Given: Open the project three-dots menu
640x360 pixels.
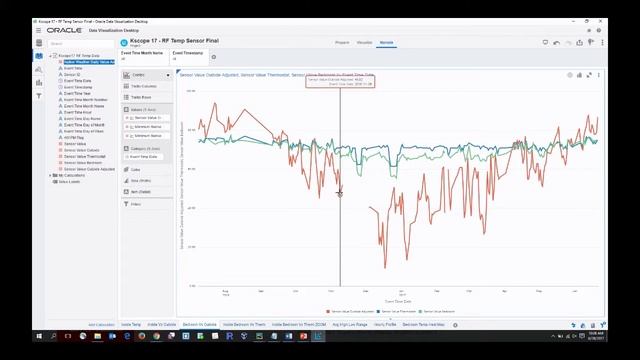Looking at the screenshot, I should (602, 42).
